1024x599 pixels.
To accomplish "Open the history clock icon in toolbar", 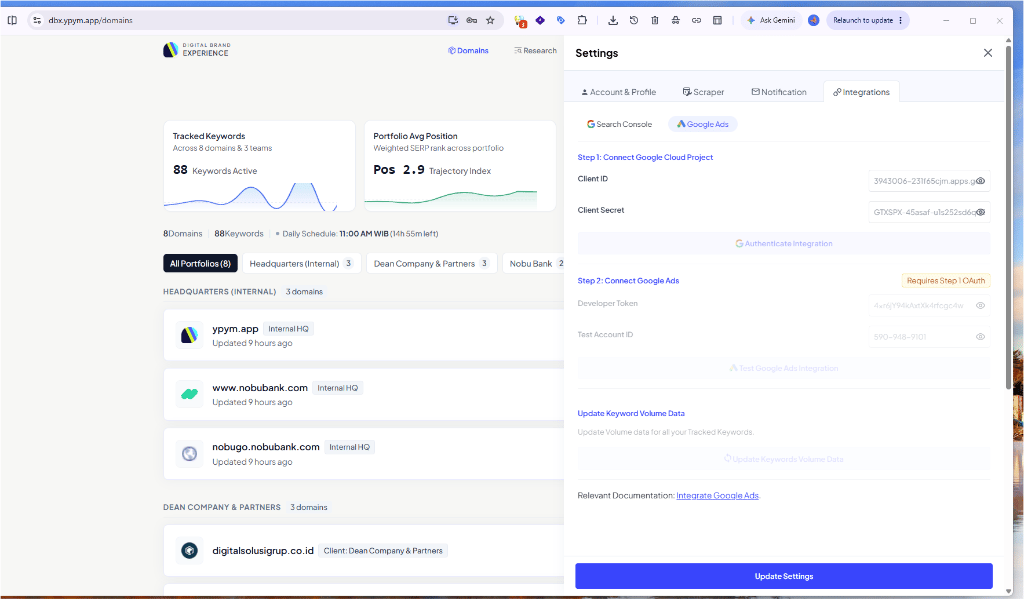I will [633, 20].
